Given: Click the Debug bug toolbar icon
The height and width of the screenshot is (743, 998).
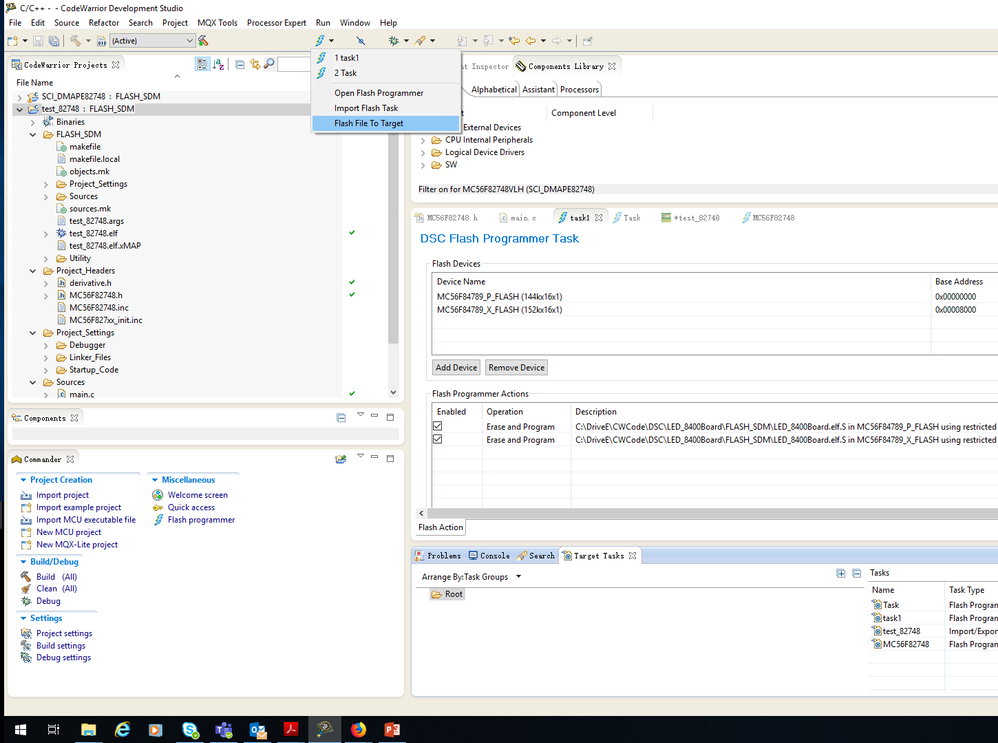Looking at the screenshot, I should 394,41.
